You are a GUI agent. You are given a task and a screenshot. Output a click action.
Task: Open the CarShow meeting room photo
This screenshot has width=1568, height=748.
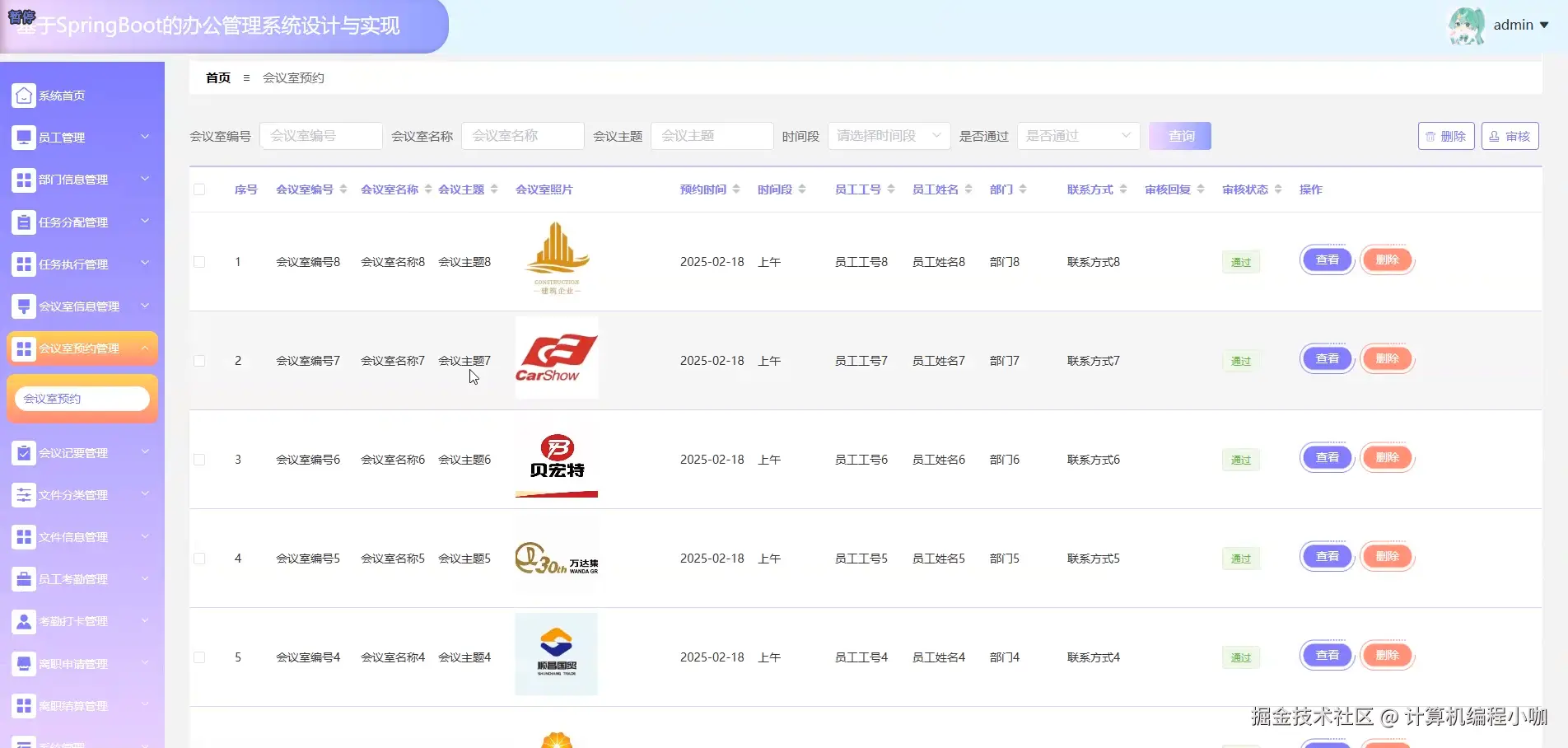[x=557, y=358]
